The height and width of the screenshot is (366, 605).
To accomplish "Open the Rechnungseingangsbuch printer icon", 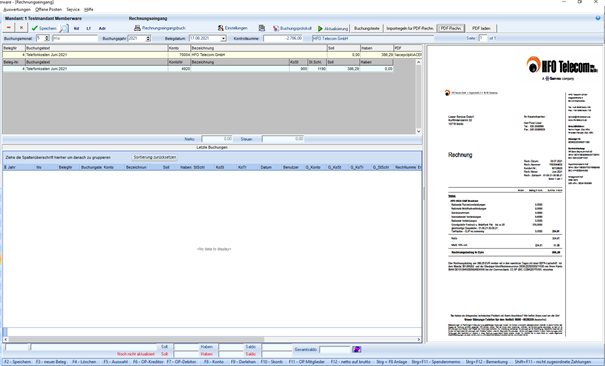I will click(x=137, y=28).
